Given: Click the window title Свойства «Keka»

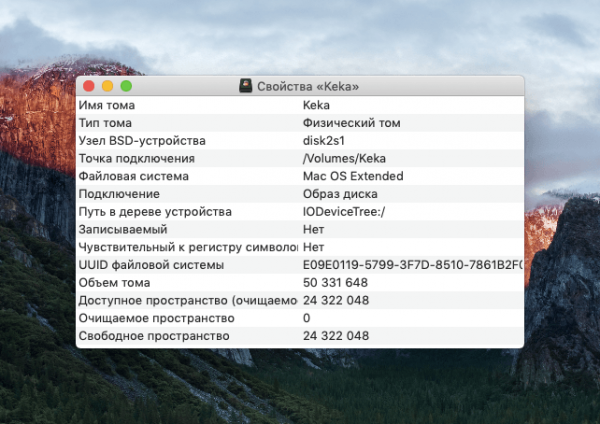Looking at the screenshot, I should click(308, 86).
